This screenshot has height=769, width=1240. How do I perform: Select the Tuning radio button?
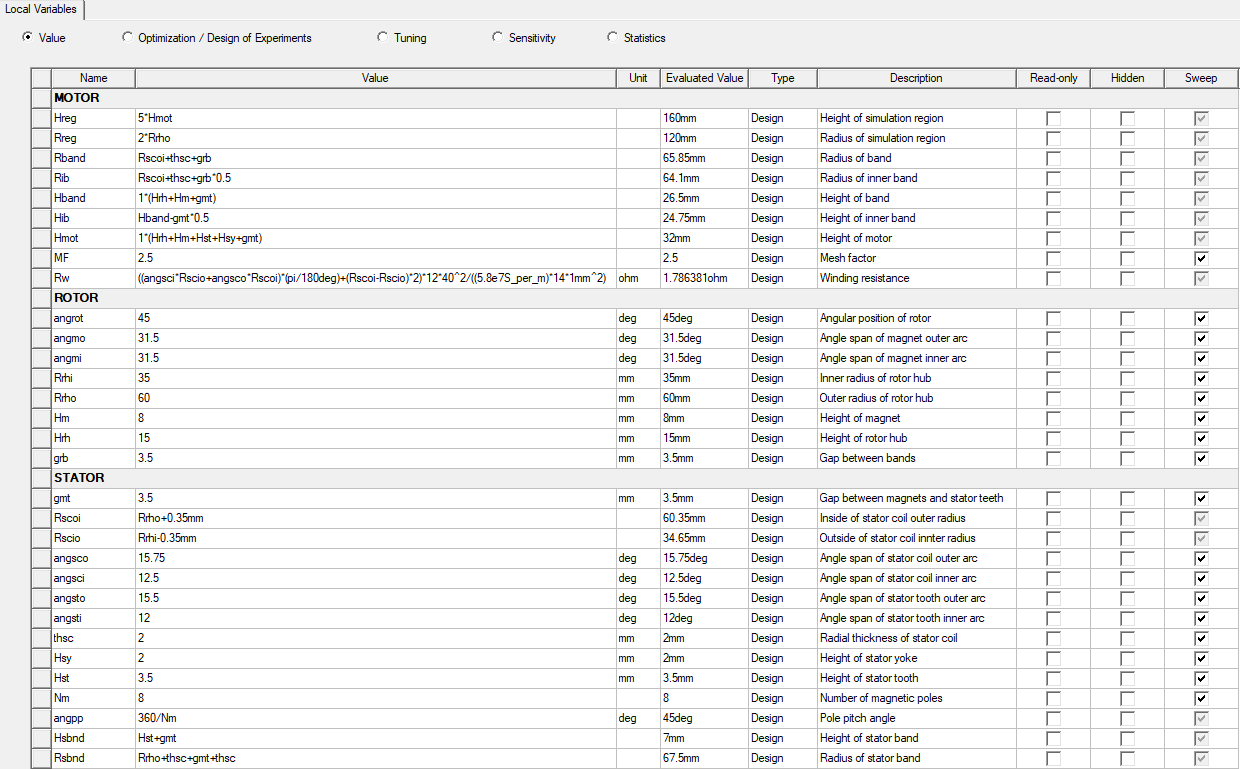click(x=383, y=38)
